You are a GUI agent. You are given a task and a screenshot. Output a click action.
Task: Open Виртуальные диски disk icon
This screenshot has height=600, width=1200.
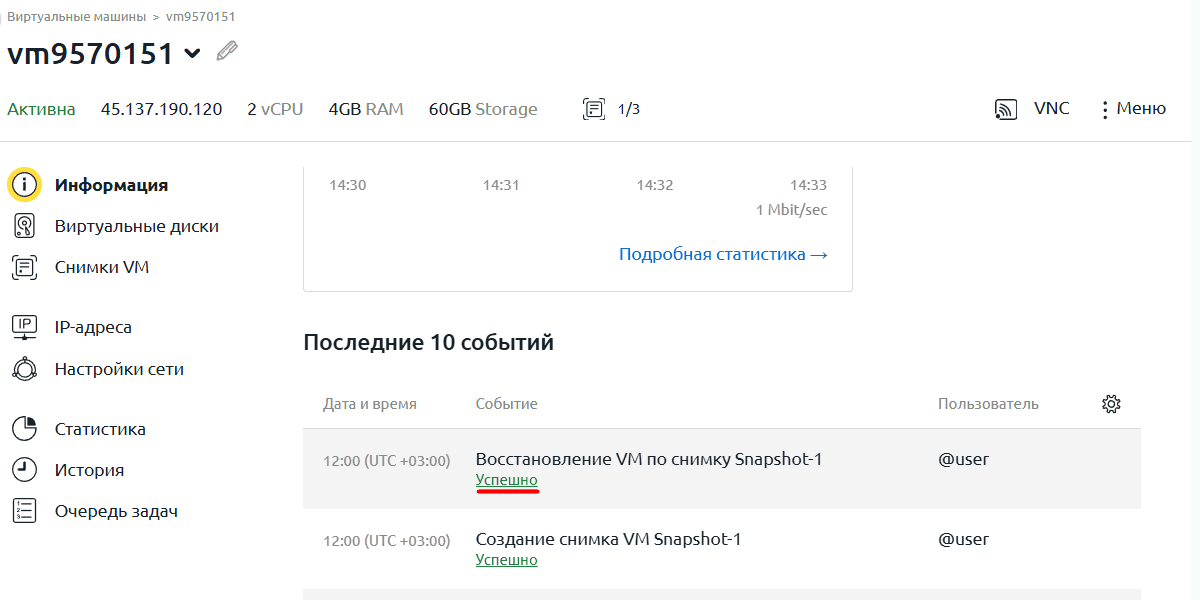24,226
